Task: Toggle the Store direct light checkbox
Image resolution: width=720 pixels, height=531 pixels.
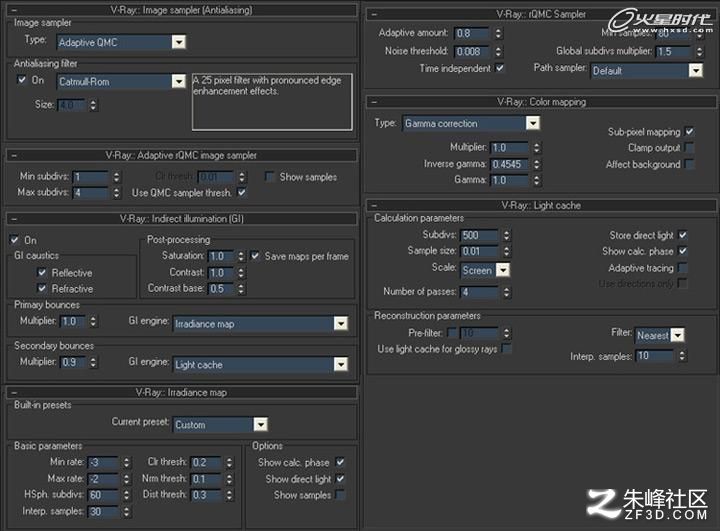Action: (683, 235)
